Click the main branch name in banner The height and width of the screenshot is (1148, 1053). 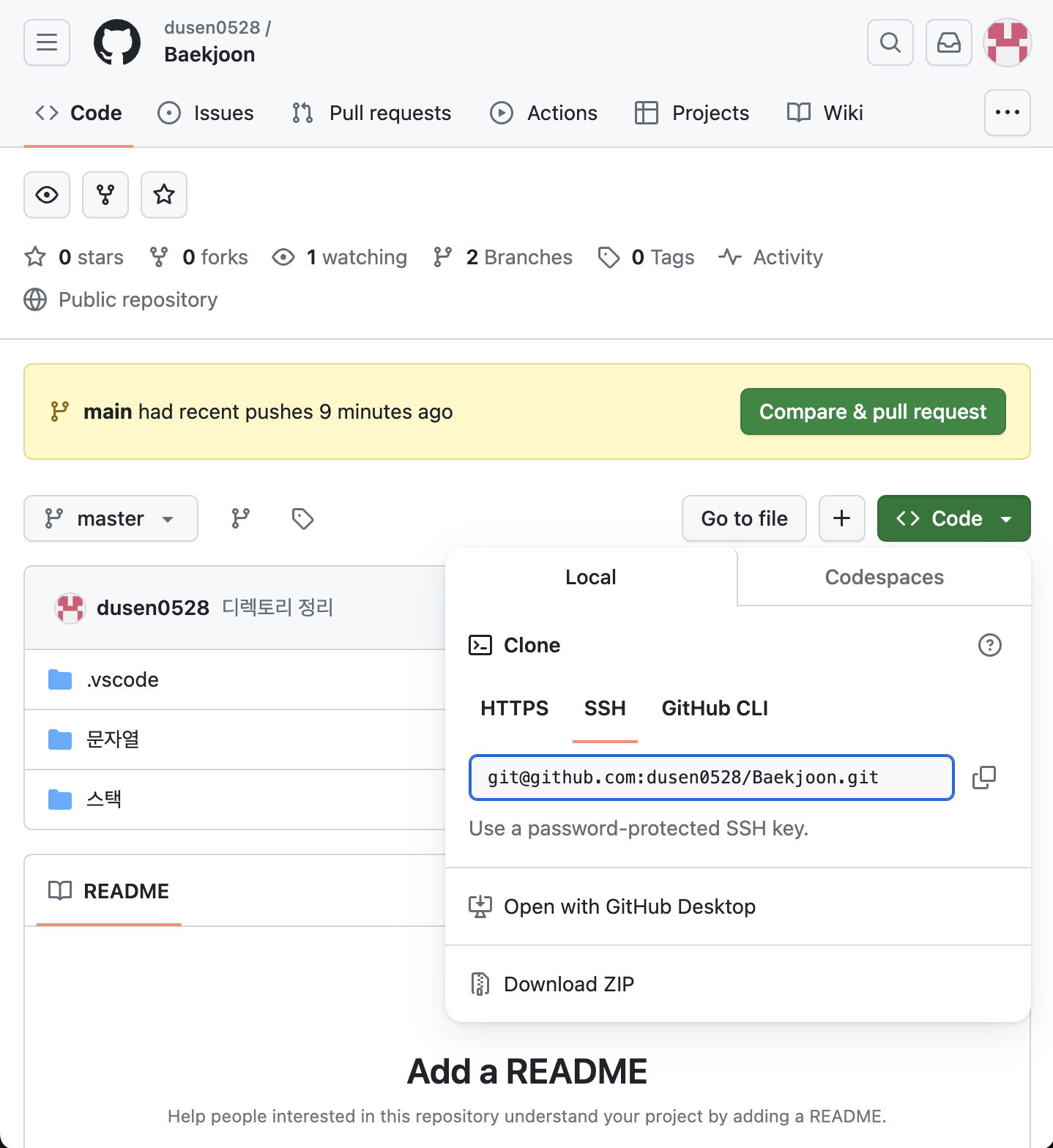108,411
